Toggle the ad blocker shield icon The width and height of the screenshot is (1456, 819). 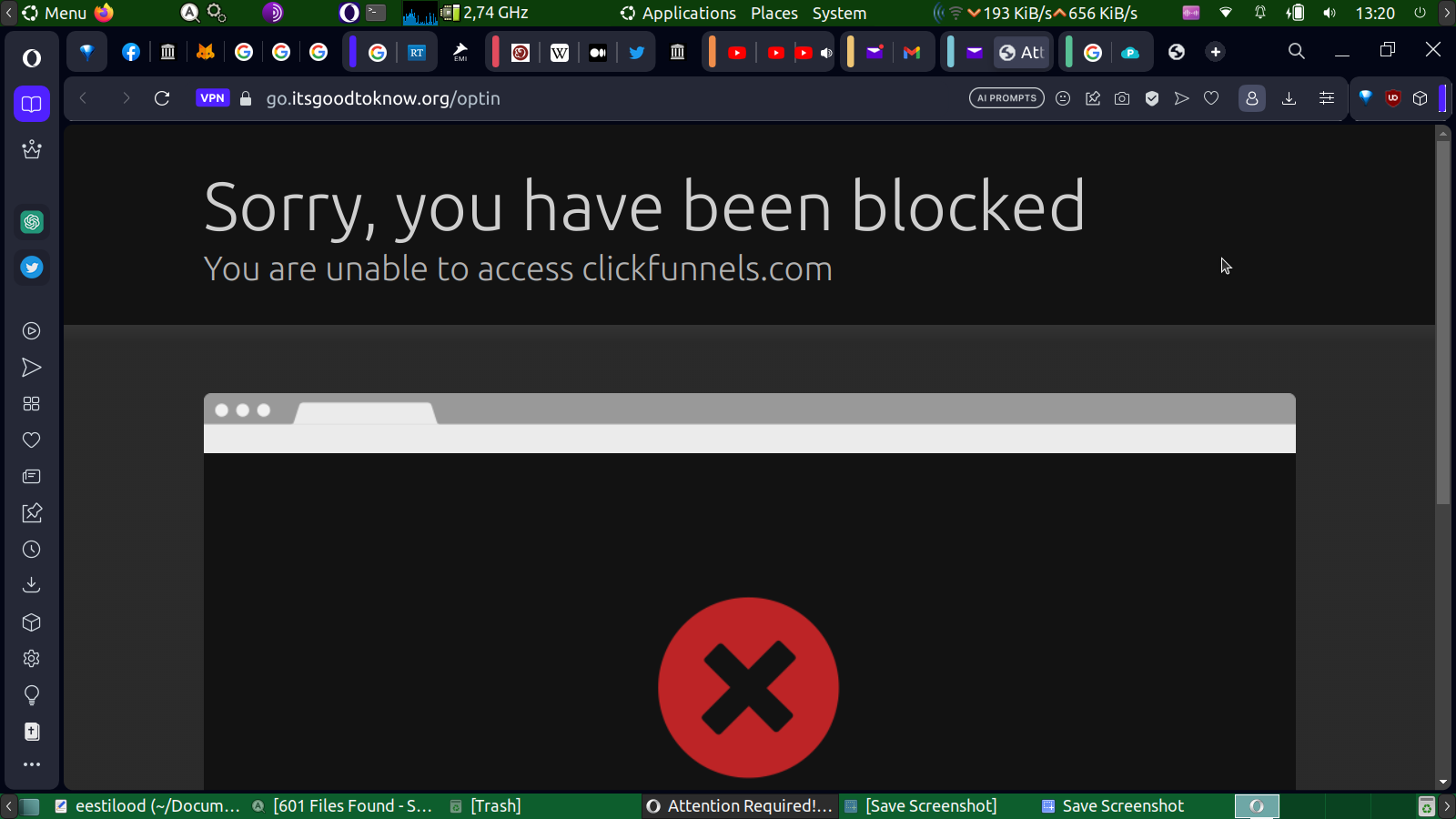pos(1152,98)
